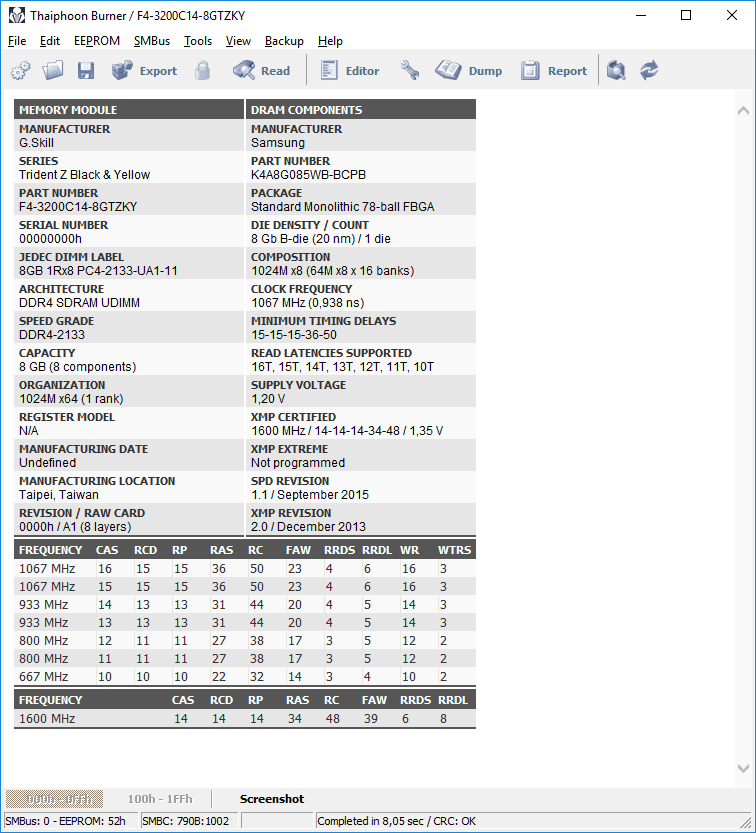
Task: Switch to the 100h - 1FFh tab
Action: pyautogui.click(x=160, y=799)
